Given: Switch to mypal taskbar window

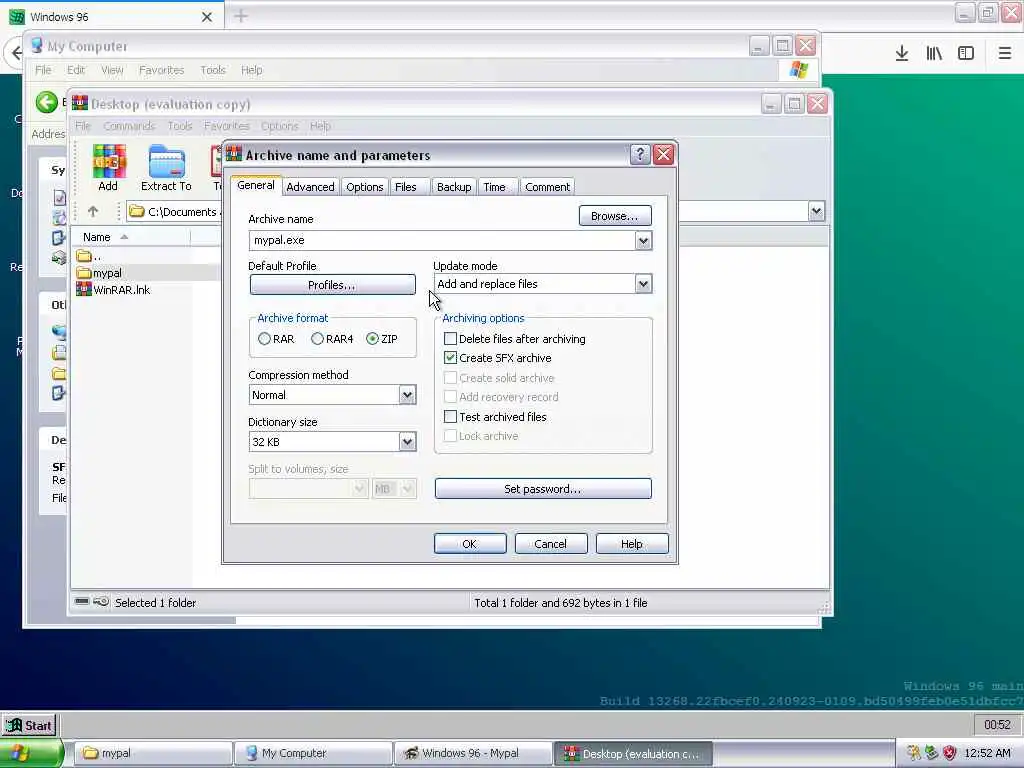Looking at the screenshot, I should click(153, 753).
